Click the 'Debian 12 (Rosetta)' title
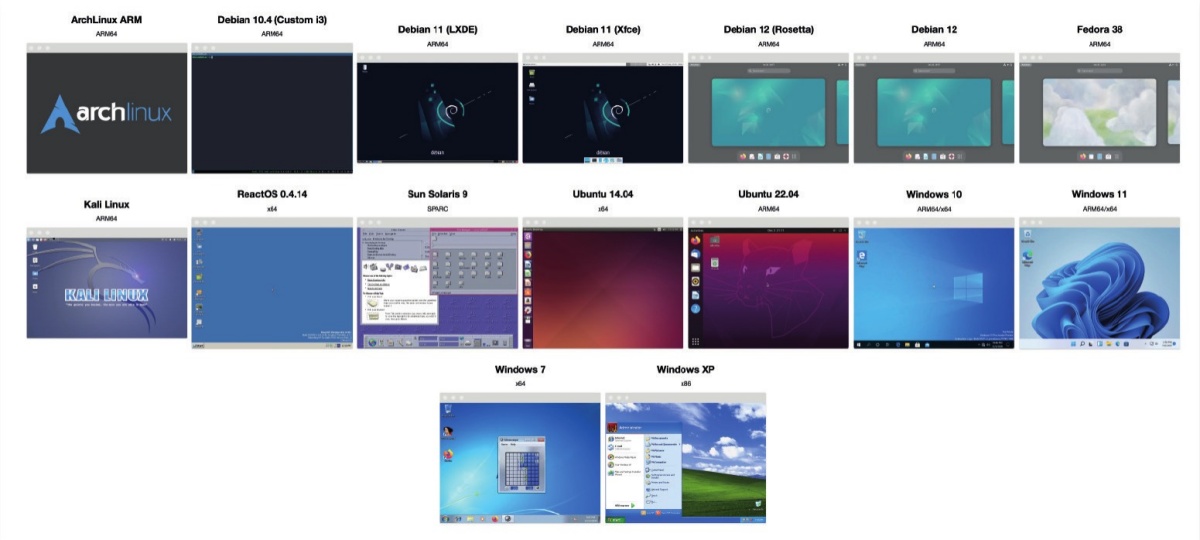The width and height of the screenshot is (1200, 540). (769, 30)
